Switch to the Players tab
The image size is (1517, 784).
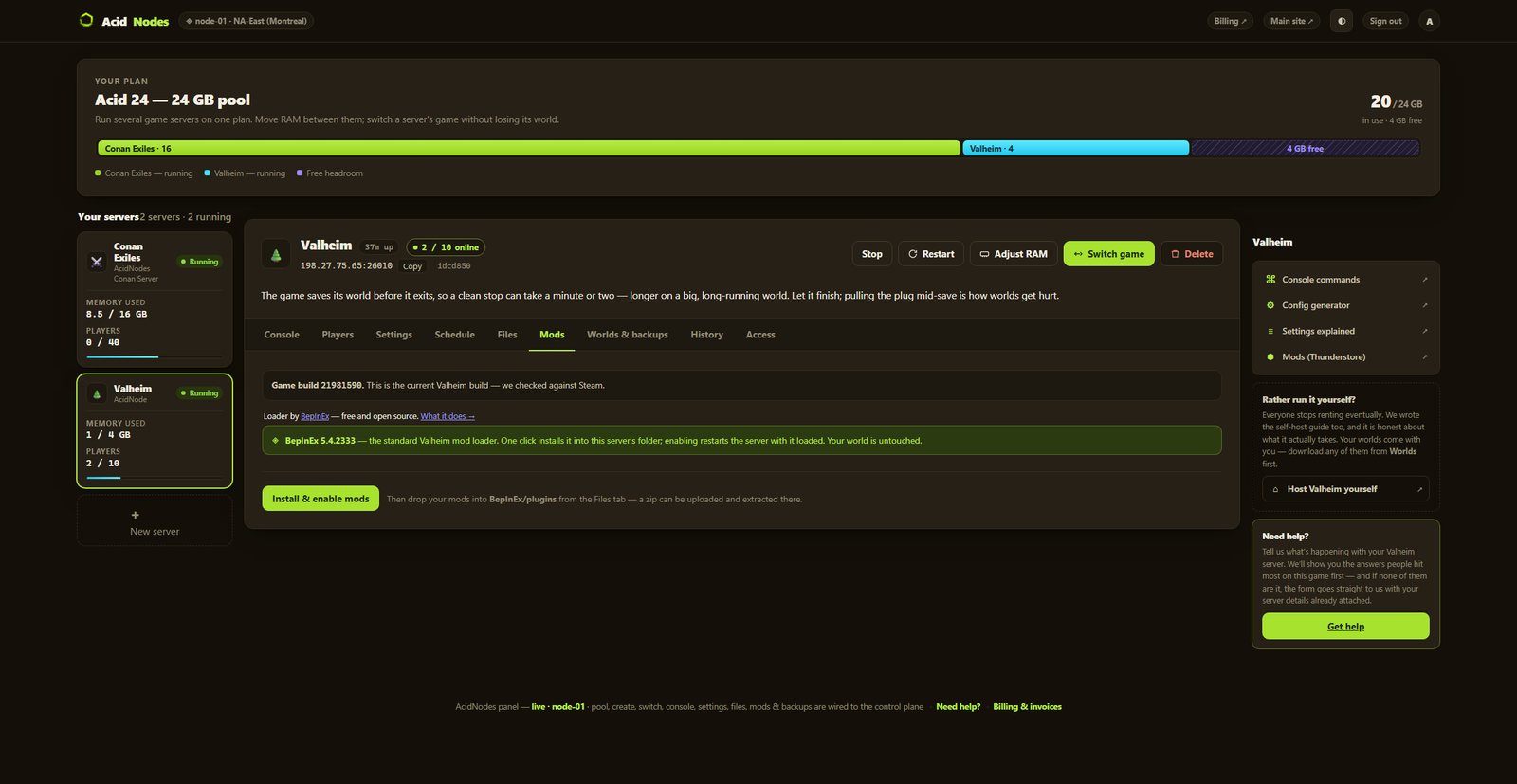click(x=338, y=335)
